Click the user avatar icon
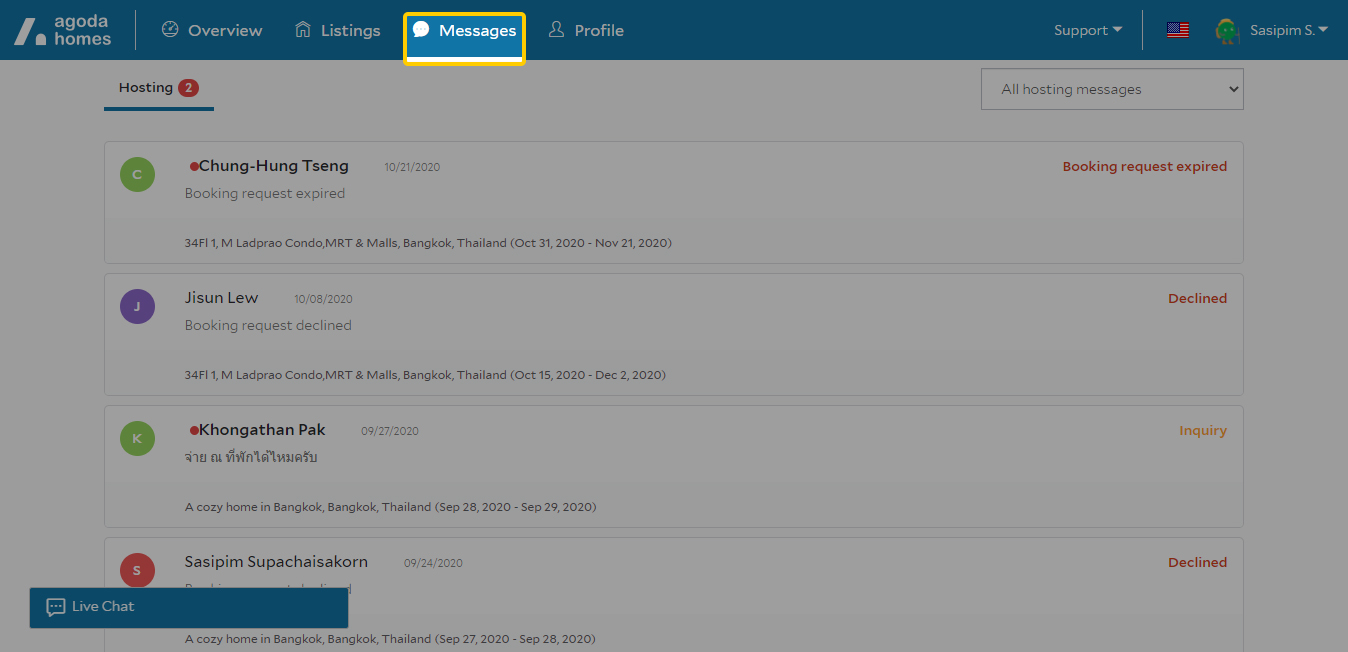This screenshot has height=652, width=1348. [x=1226, y=30]
